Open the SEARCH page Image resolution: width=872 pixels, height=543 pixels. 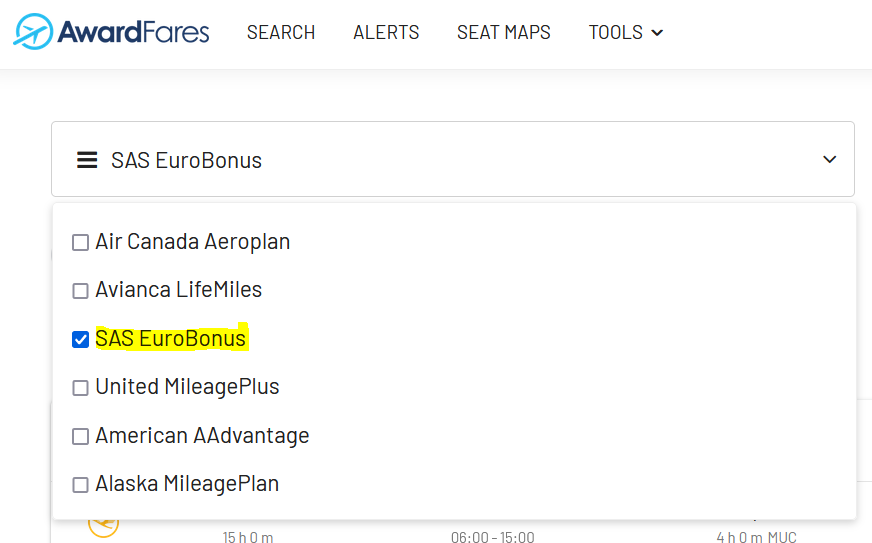click(281, 33)
